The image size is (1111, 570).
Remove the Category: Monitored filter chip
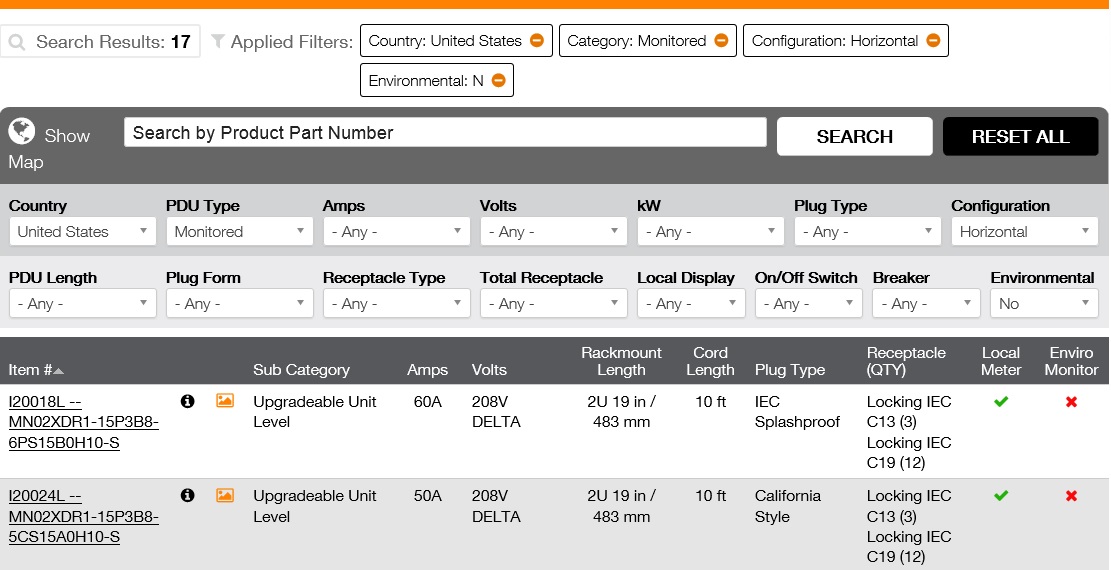coord(721,41)
